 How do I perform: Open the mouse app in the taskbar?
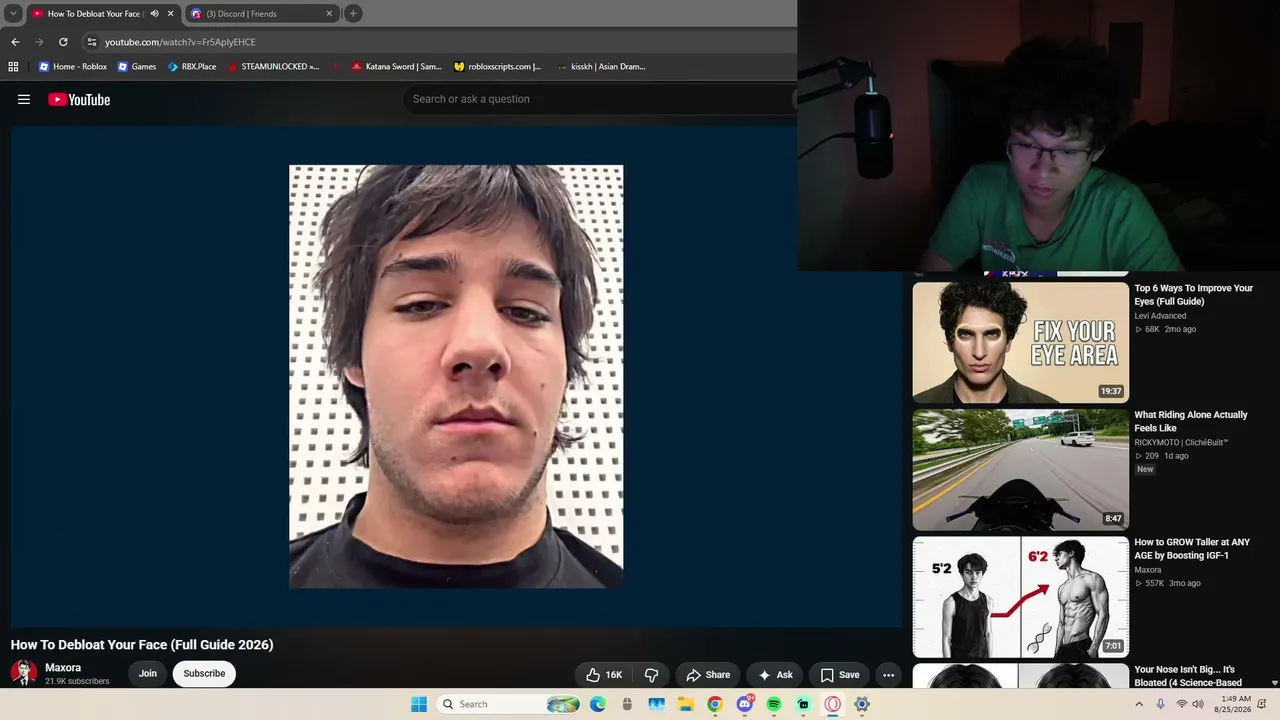point(627,704)
